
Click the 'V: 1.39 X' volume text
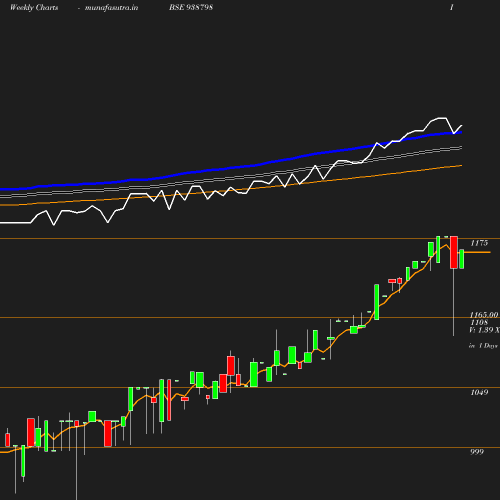(x=484, y=330)
